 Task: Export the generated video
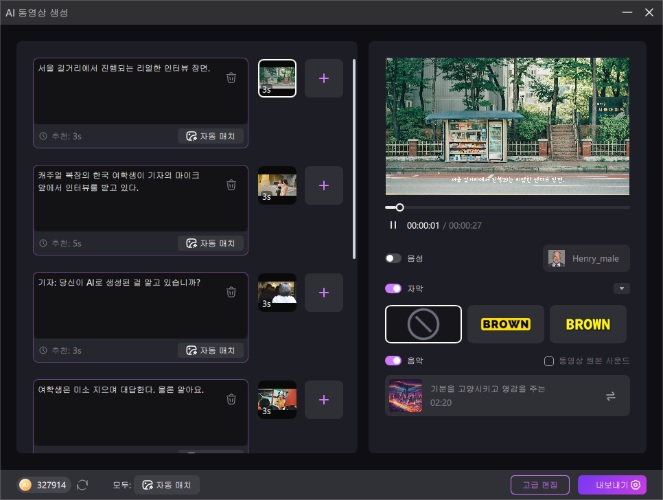pos(612,485)
